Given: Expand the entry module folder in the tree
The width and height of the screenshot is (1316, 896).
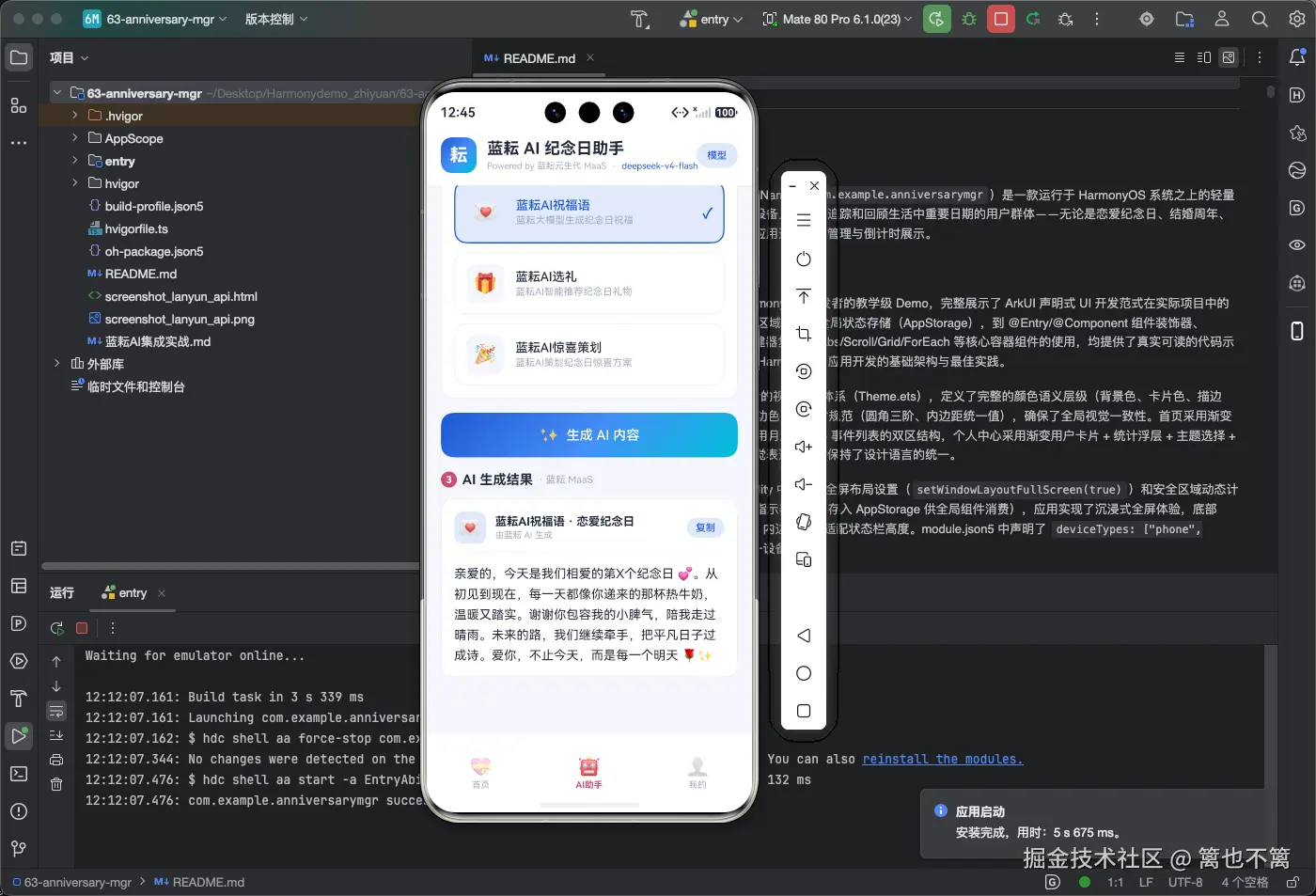Looking at the screenshot, I should pyautogui.click(x=75, y=161).
